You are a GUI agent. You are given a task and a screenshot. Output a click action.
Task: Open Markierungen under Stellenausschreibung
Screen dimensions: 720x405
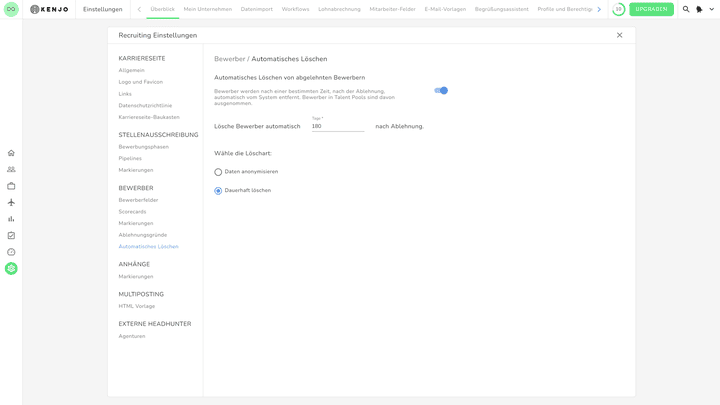click(136, 170)
